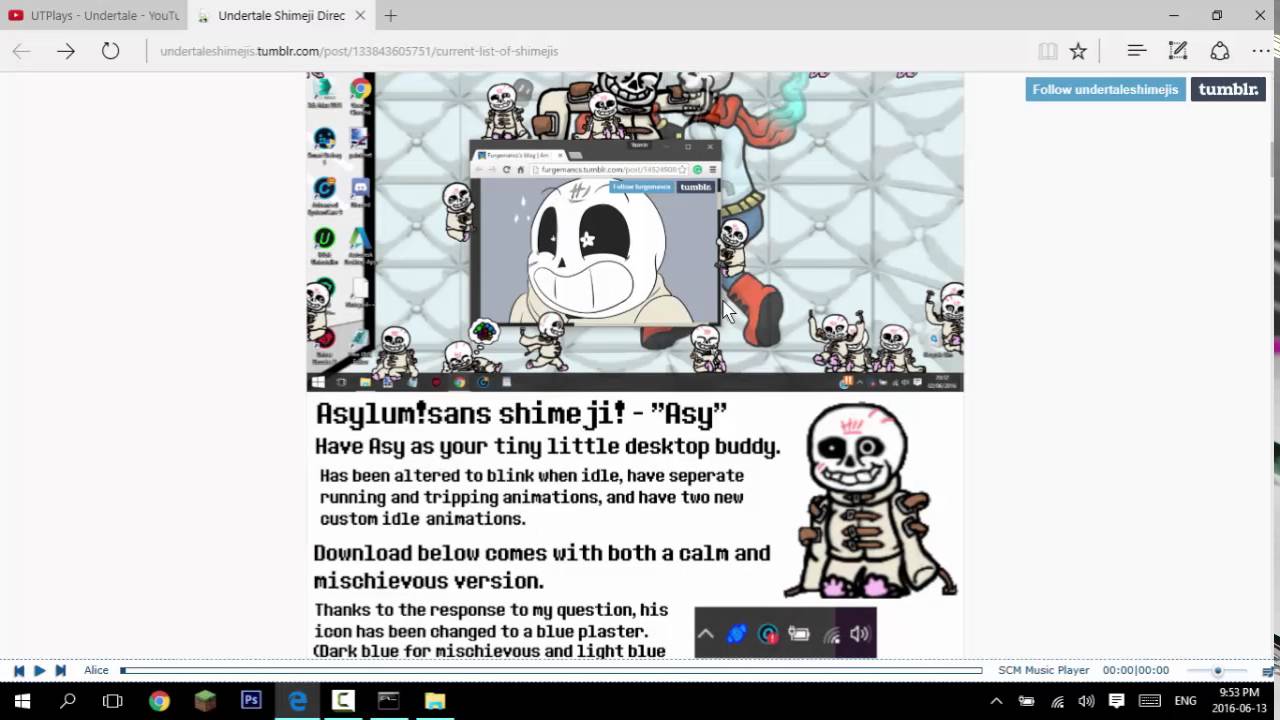Adjust the SCM player volume slider
Image resolution: width=1280 pixels, height=720 pixels.
1217,671
